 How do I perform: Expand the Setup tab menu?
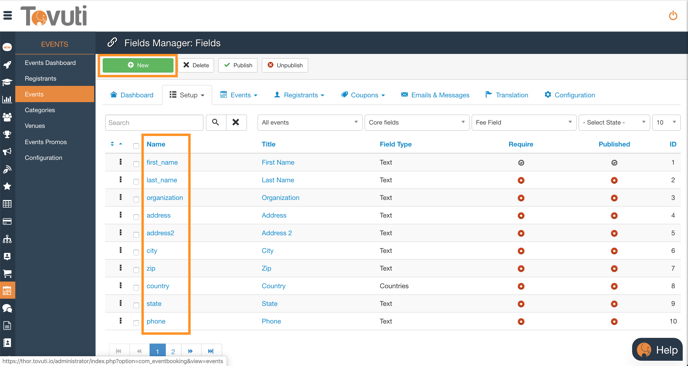point(187,95)
